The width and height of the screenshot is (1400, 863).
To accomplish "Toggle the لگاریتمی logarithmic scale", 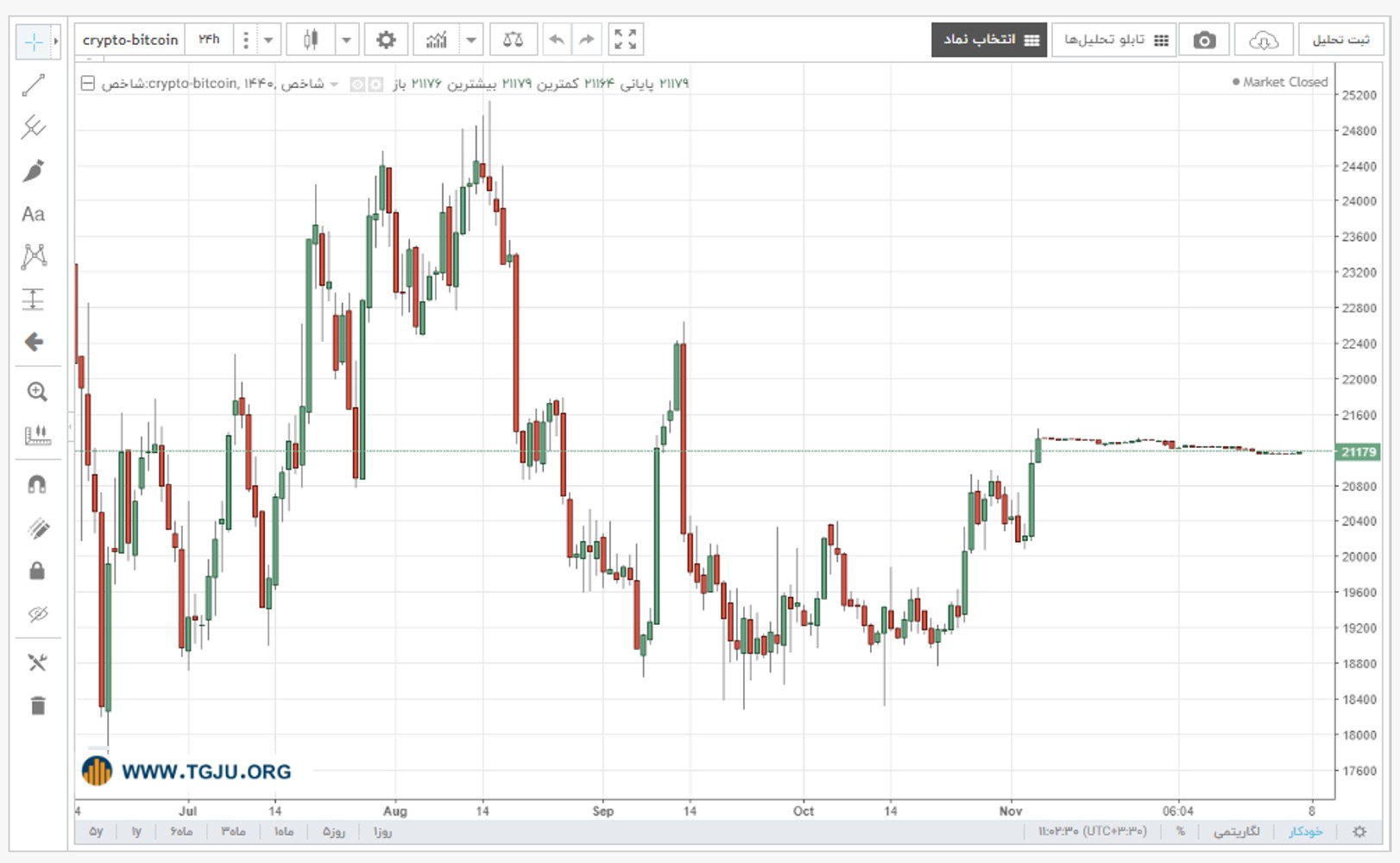I will pyautogui.click(x=1237, y=831).
